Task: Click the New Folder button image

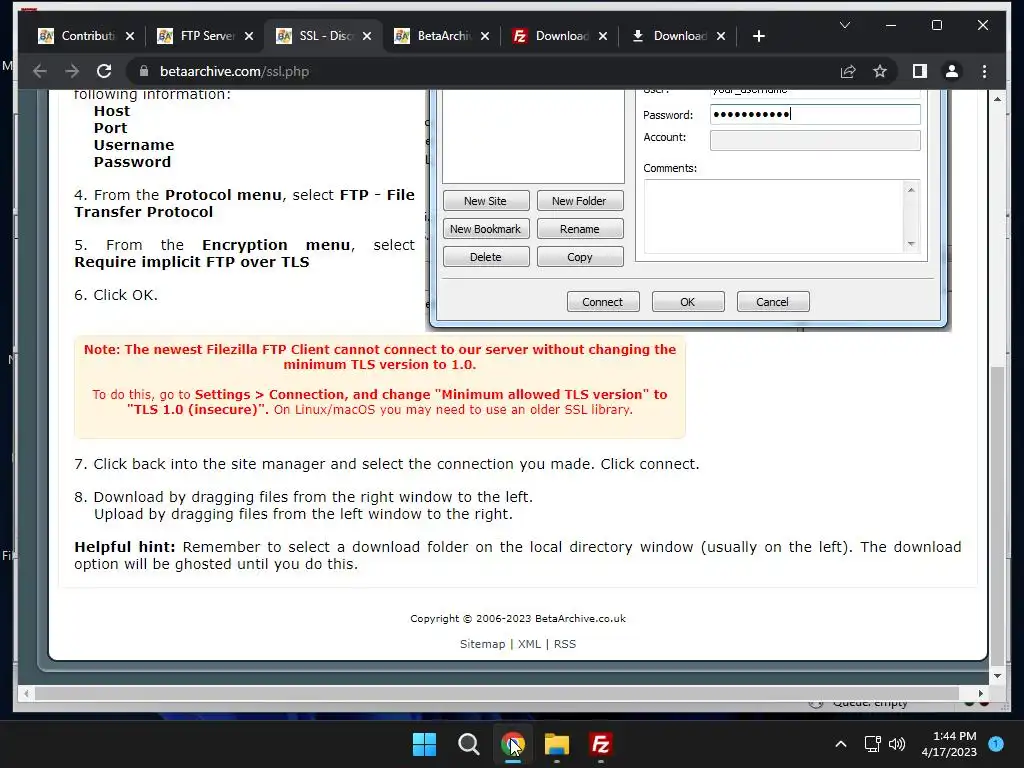Action: tap(580, 200)
